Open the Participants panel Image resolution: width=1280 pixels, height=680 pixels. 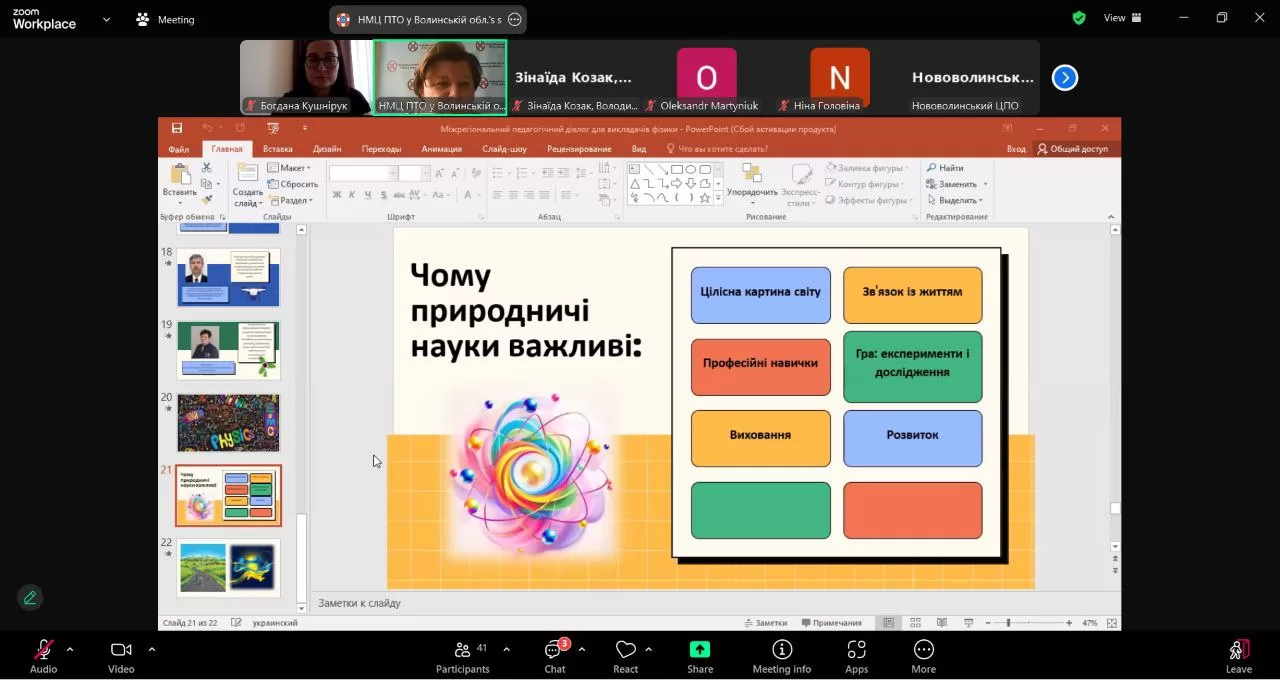[x=462, y=656]
